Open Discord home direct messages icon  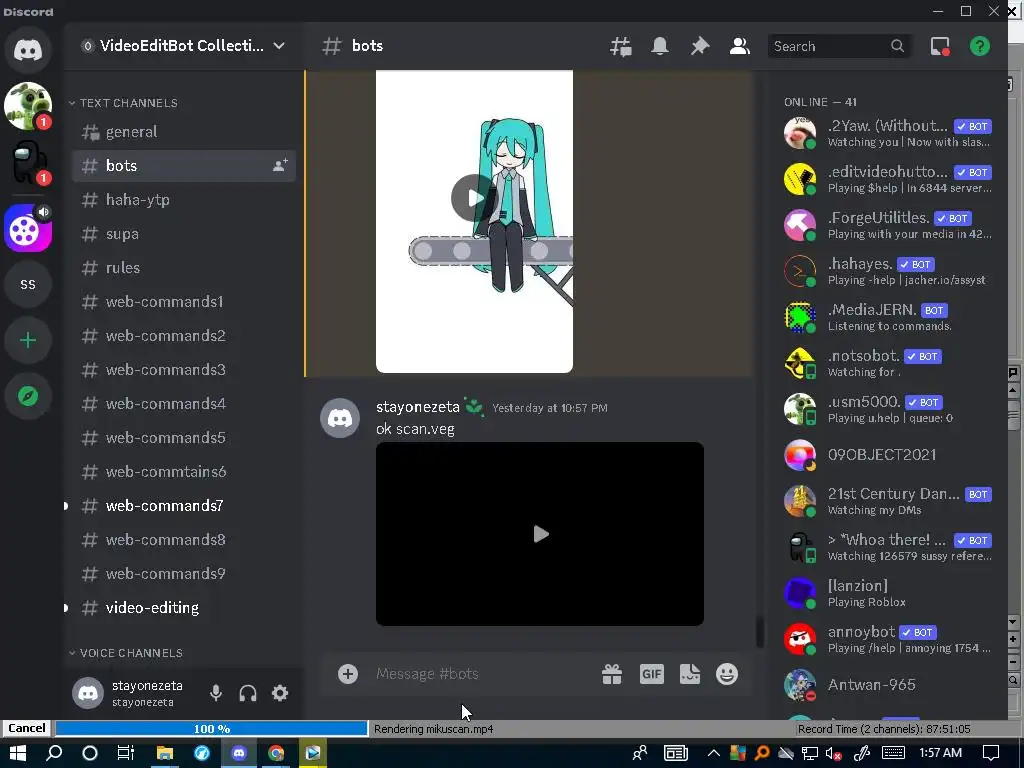28,50
